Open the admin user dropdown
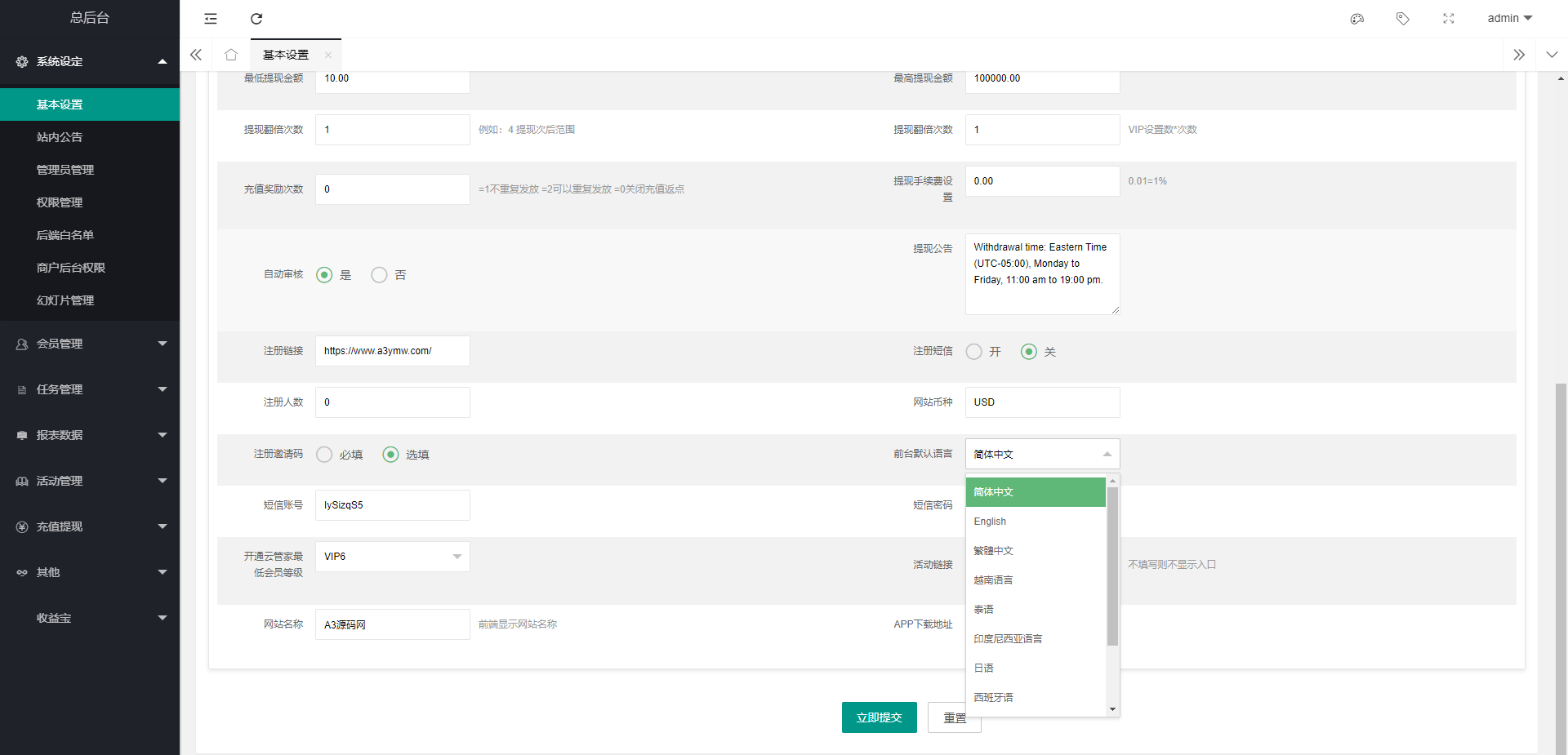This screenshot has height=755, width=1568. [x=1510, y=18]
